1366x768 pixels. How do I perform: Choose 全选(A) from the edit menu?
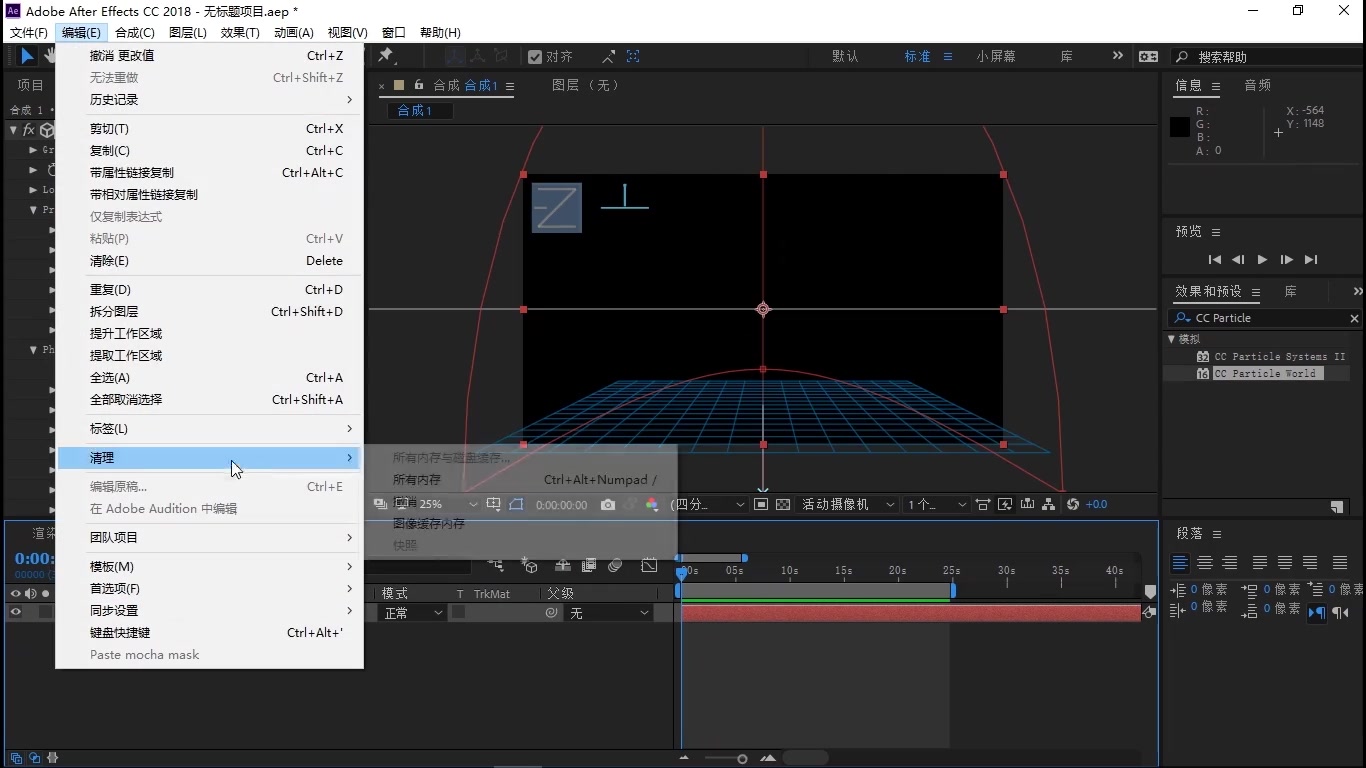coord(209,378)
